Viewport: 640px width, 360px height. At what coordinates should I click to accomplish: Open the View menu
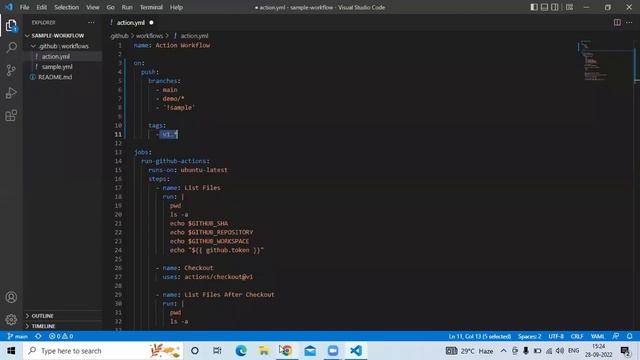[93, 7]
